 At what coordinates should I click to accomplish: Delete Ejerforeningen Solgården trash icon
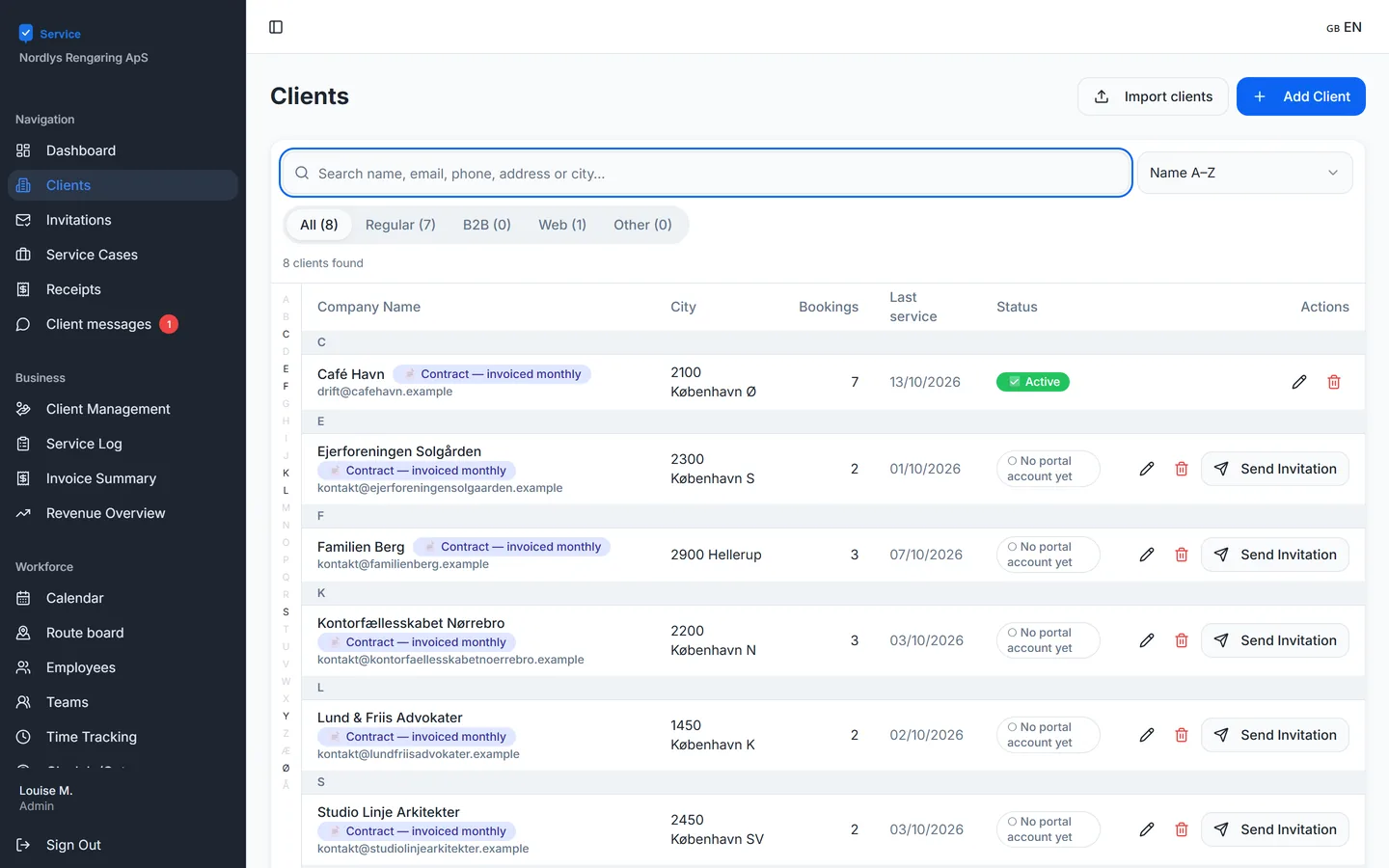(1182, 469)
